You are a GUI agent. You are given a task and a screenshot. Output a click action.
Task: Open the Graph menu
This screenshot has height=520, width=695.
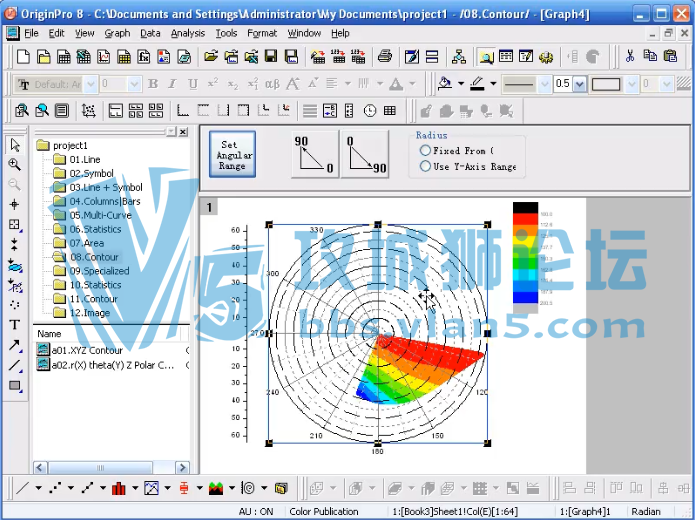(117, 33)
